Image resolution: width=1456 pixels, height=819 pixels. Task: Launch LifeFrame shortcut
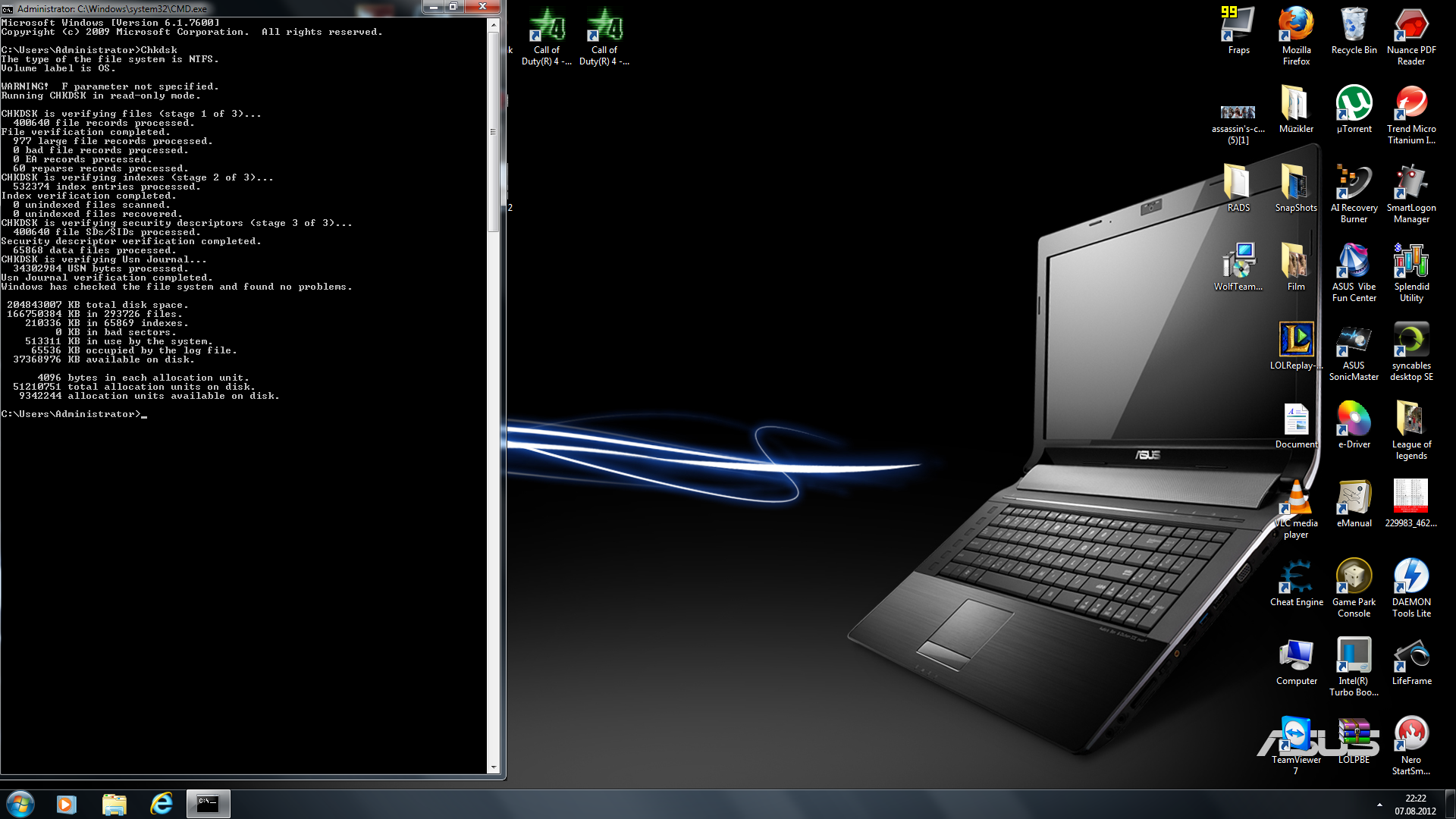click(1411, 661)
